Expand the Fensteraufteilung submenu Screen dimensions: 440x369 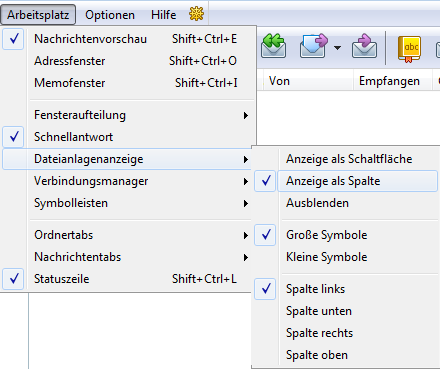pos(129,115)
